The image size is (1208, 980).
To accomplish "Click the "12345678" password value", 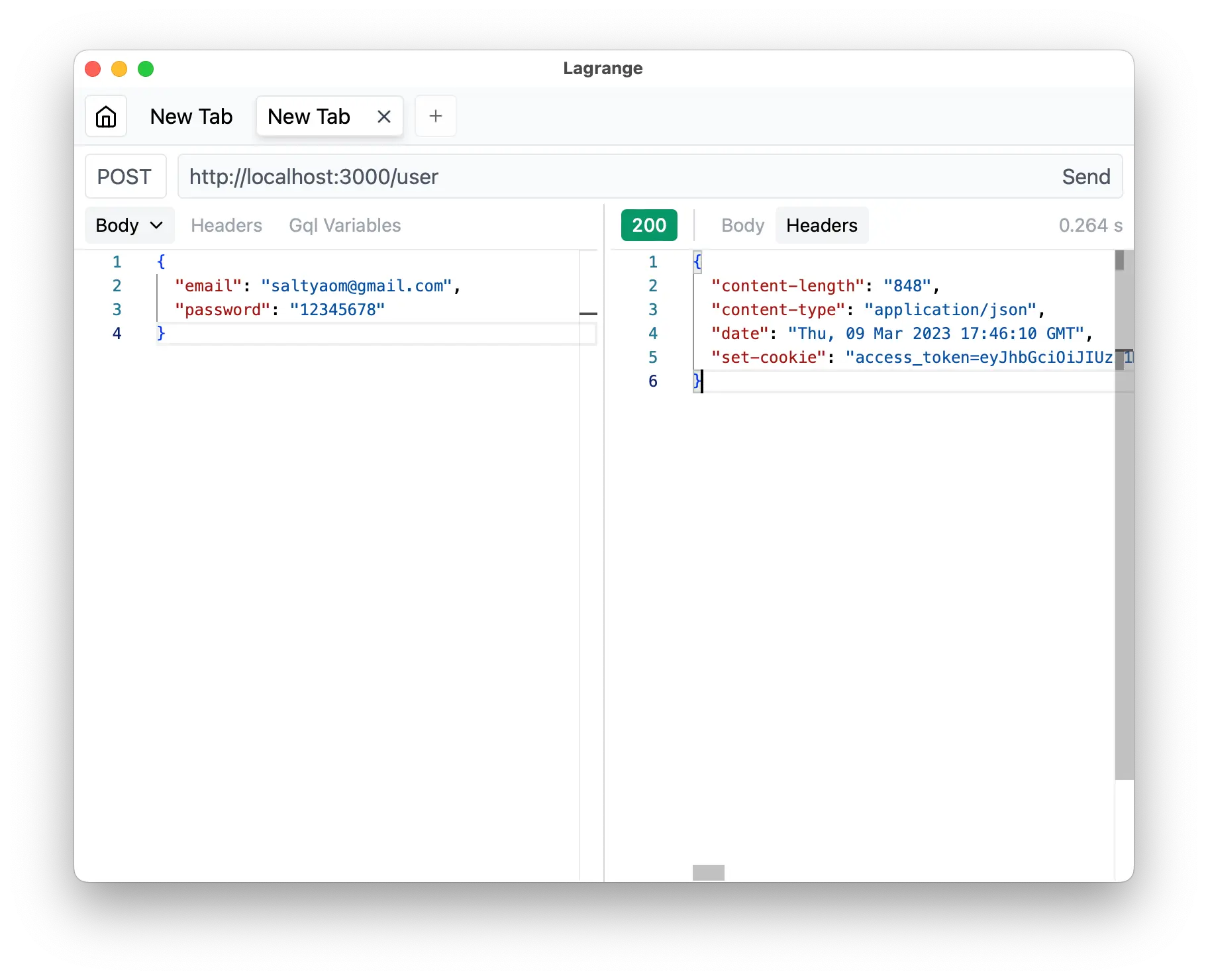I will (337, 310).
